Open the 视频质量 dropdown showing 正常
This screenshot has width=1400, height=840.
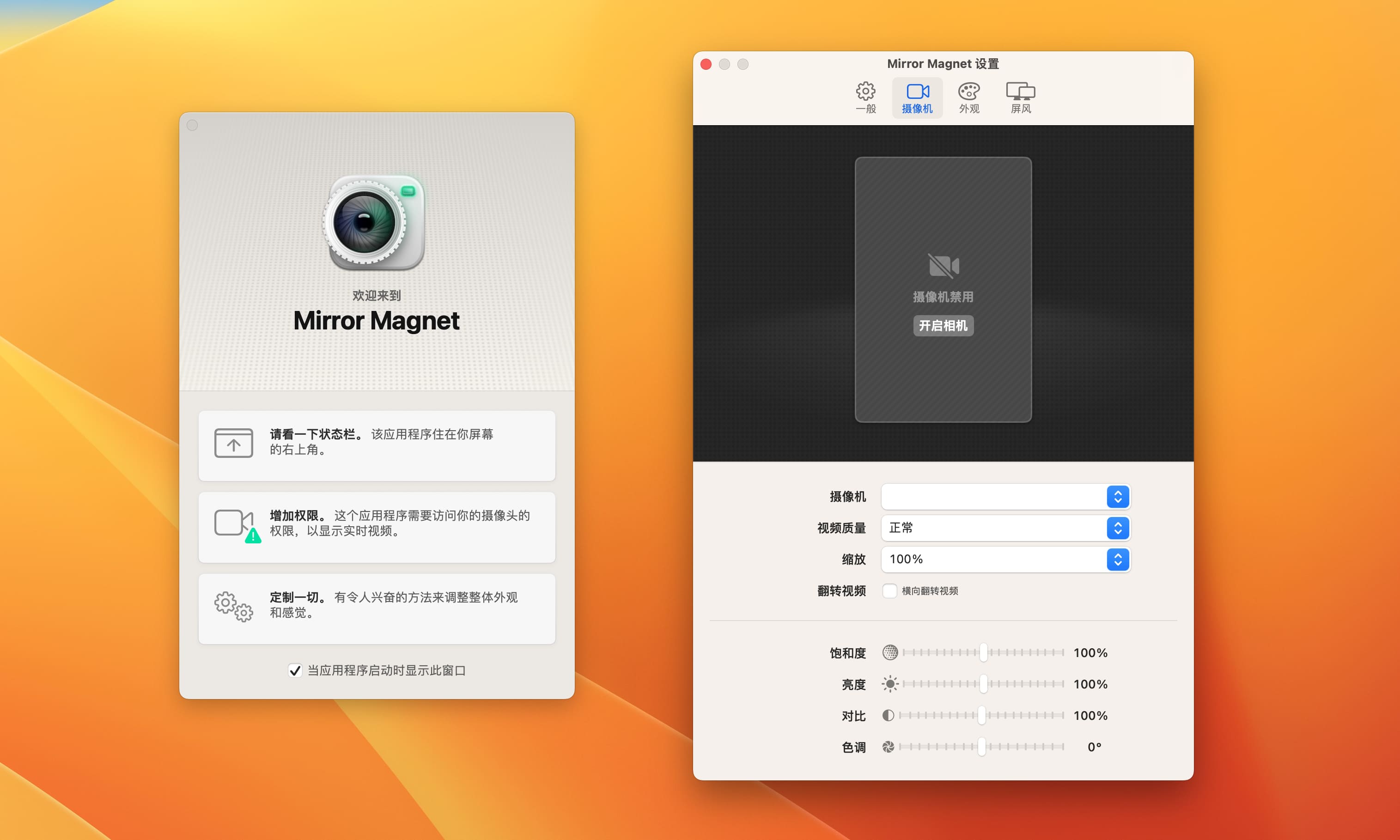point(1005,528)
